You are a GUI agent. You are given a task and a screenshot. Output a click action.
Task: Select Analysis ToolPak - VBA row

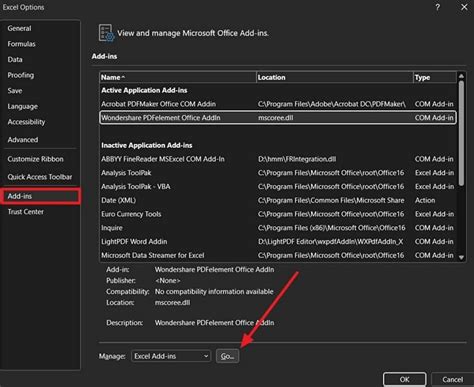pos(278,186)
